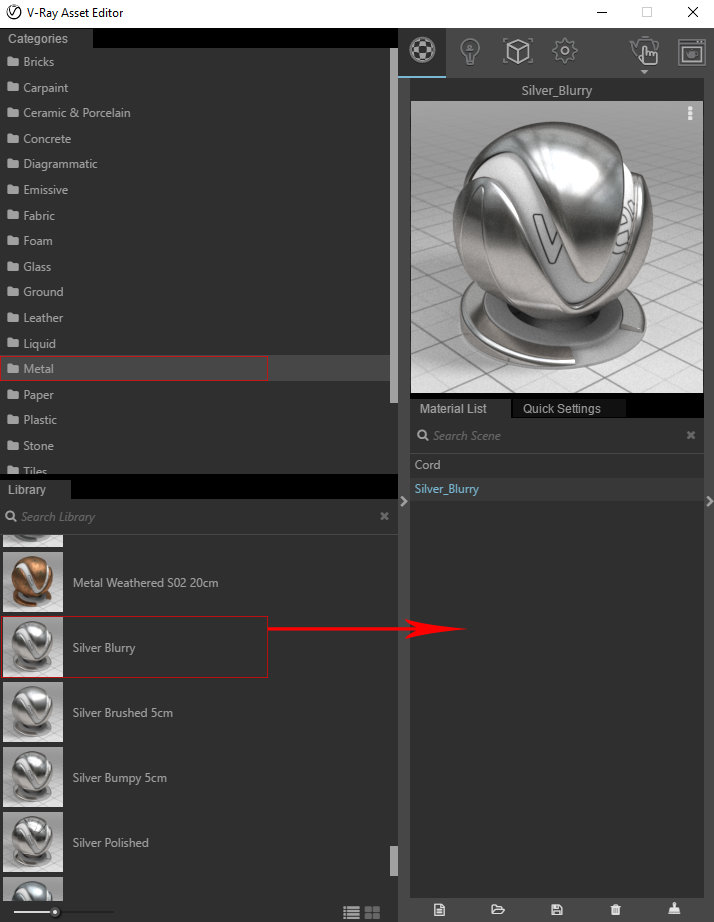The height and width of the screenshot is (922, 714).
Task: Click the Categories panel tab
Action: [x=46, y=39]
